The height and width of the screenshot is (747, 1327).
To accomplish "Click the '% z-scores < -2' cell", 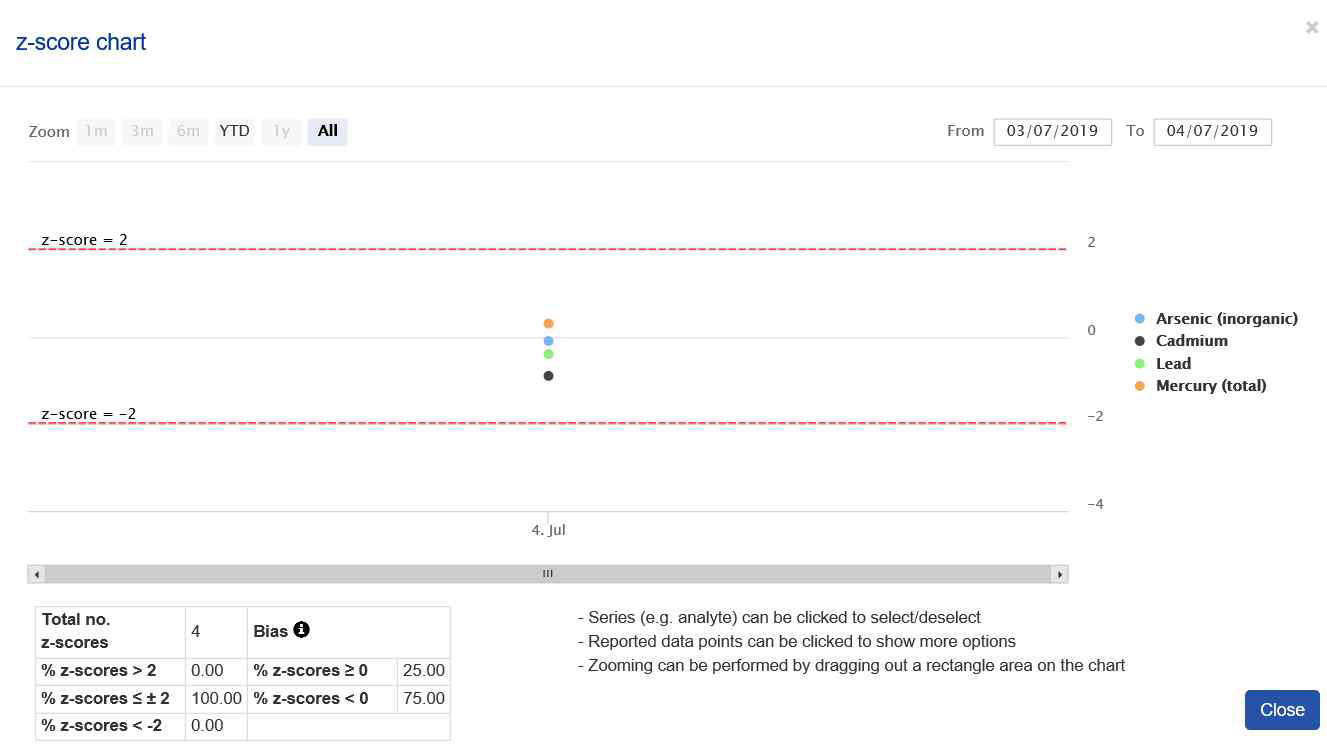I will tap(110, 726).
